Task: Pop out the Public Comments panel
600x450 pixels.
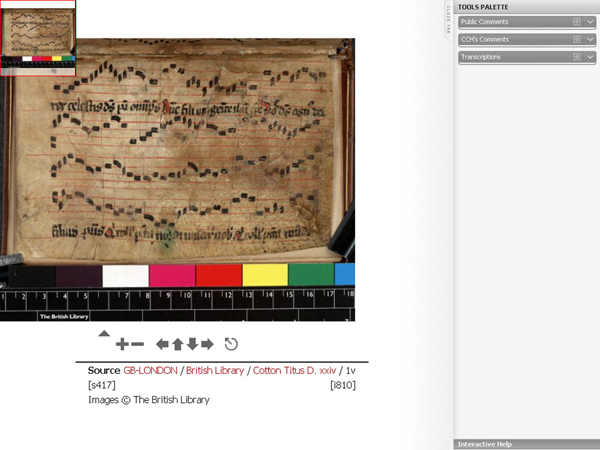Action: [576, 22]
